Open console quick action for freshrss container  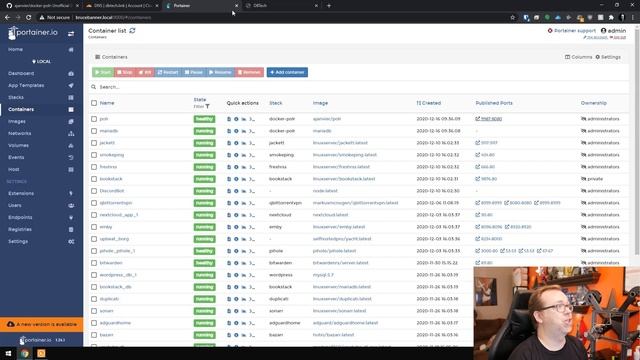tap(252, 167)
